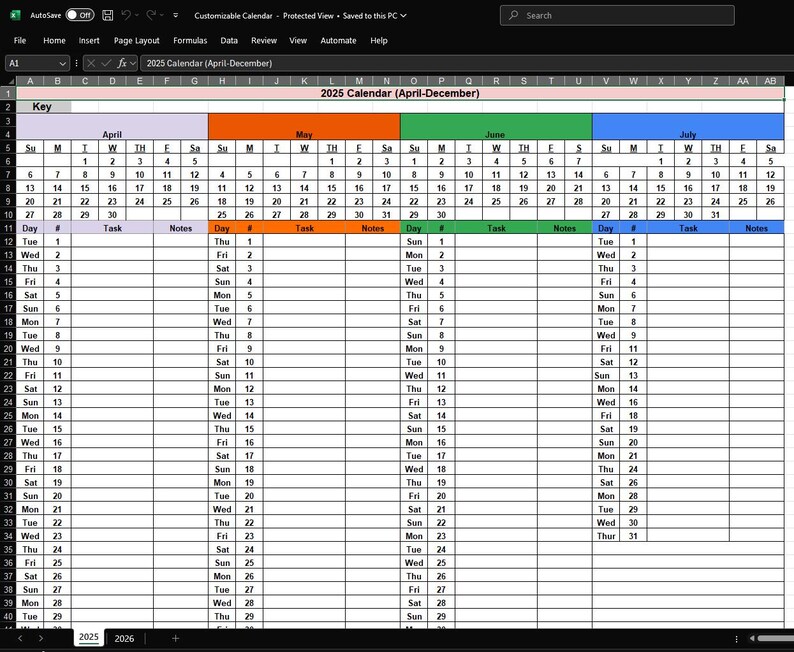This screenshot has width=794, height=652.
Task: Click the three-dot handle near horizontal scrollbar
Action: (736, 639)
